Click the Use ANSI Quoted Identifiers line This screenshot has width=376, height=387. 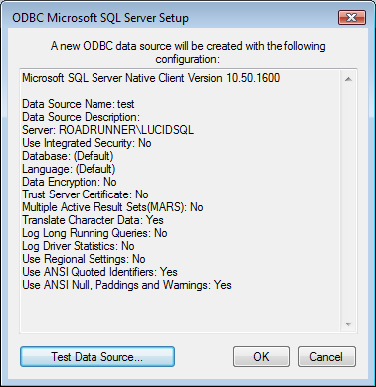tap(100, 272)
